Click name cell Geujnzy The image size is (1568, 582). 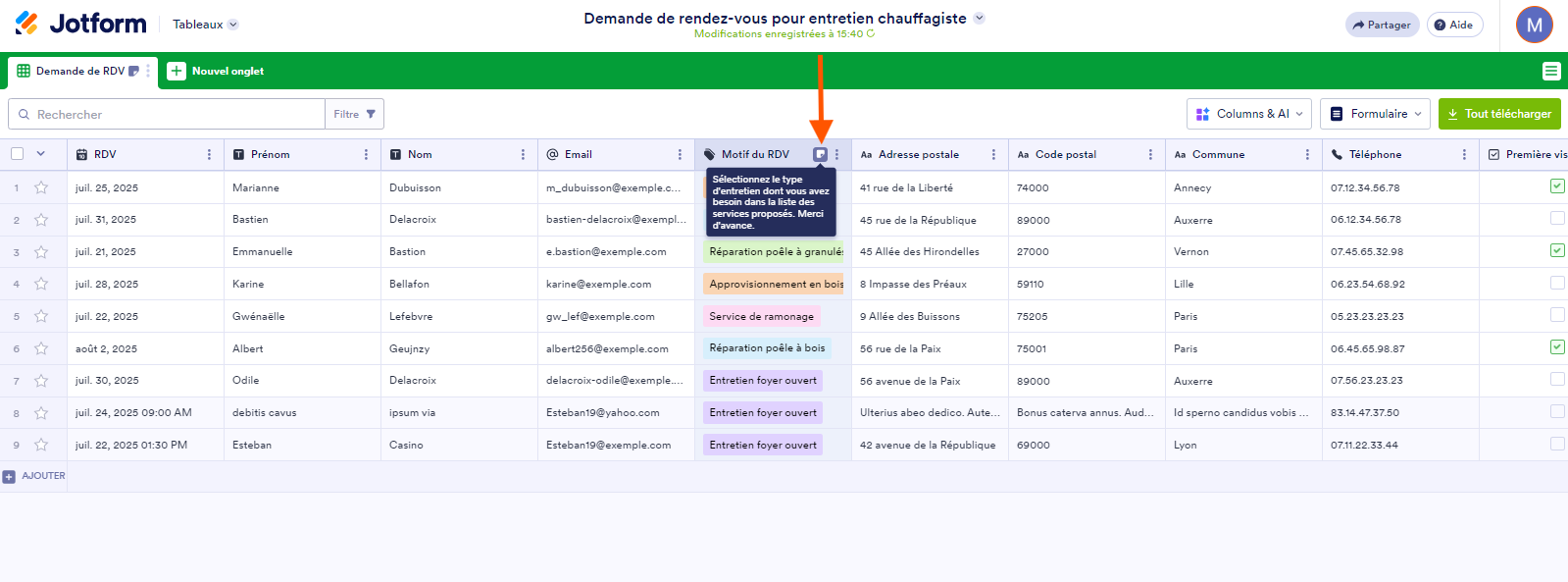[459, 348]
